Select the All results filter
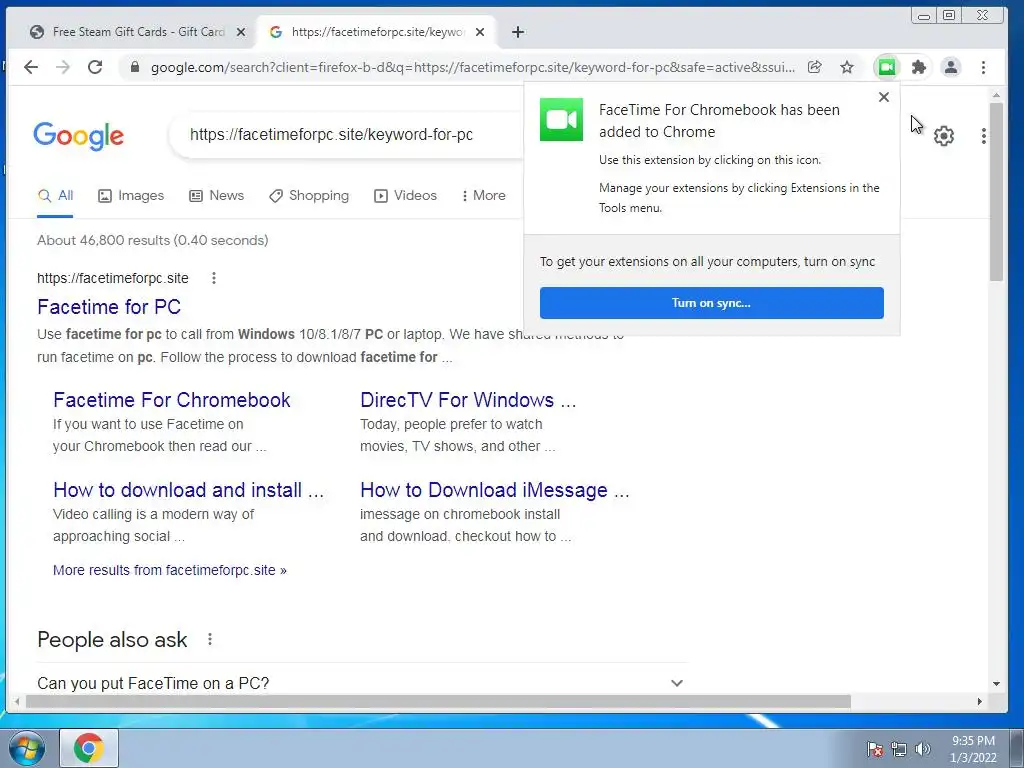 coord(56,196)
